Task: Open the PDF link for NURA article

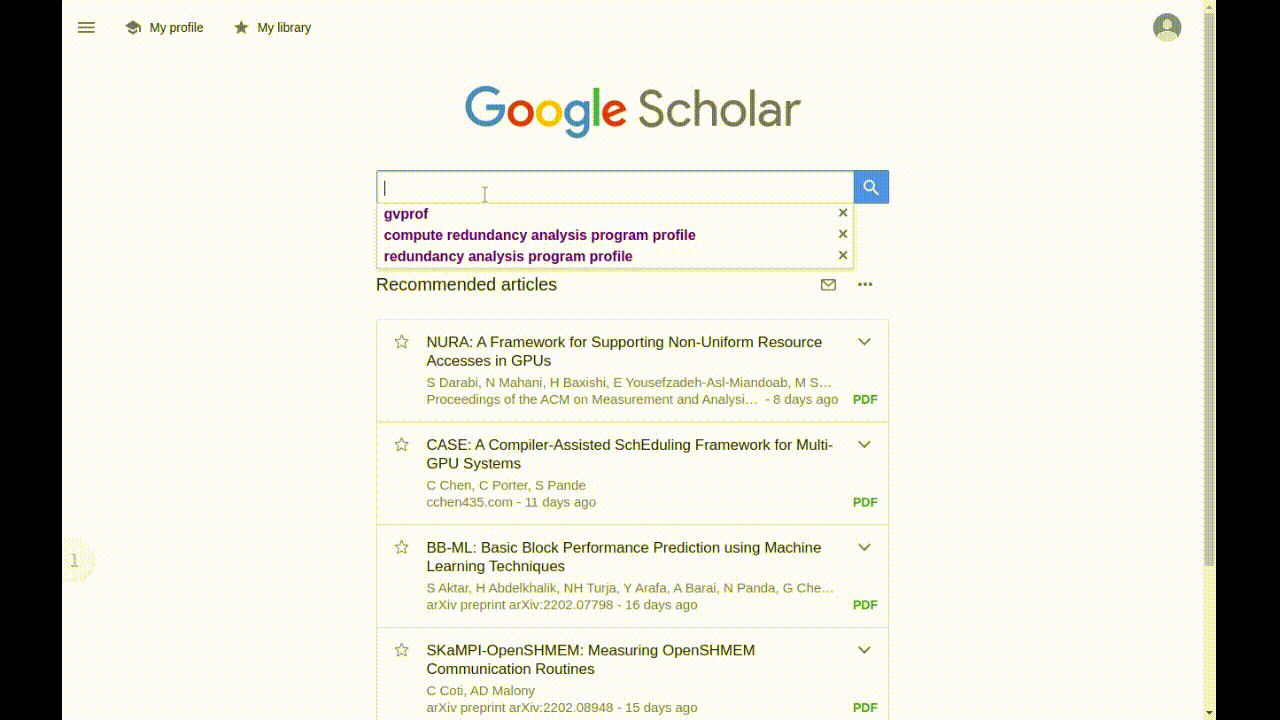Action: (x=865, y=399)
